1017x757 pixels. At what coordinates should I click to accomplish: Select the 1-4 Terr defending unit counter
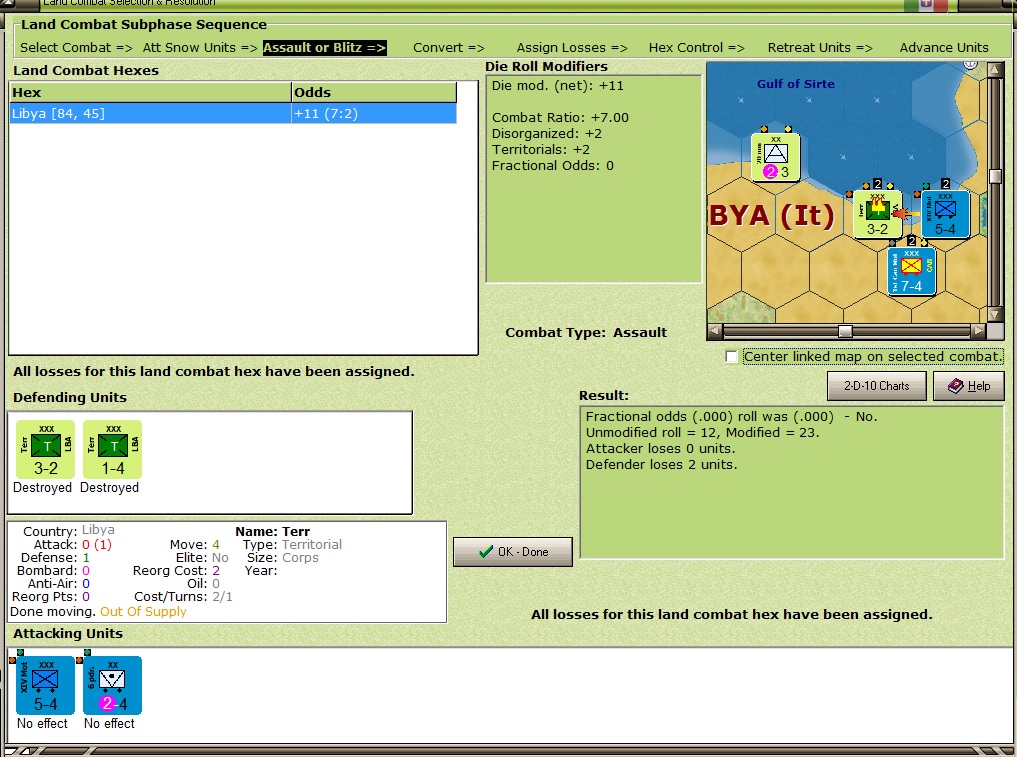pos(112,450)
